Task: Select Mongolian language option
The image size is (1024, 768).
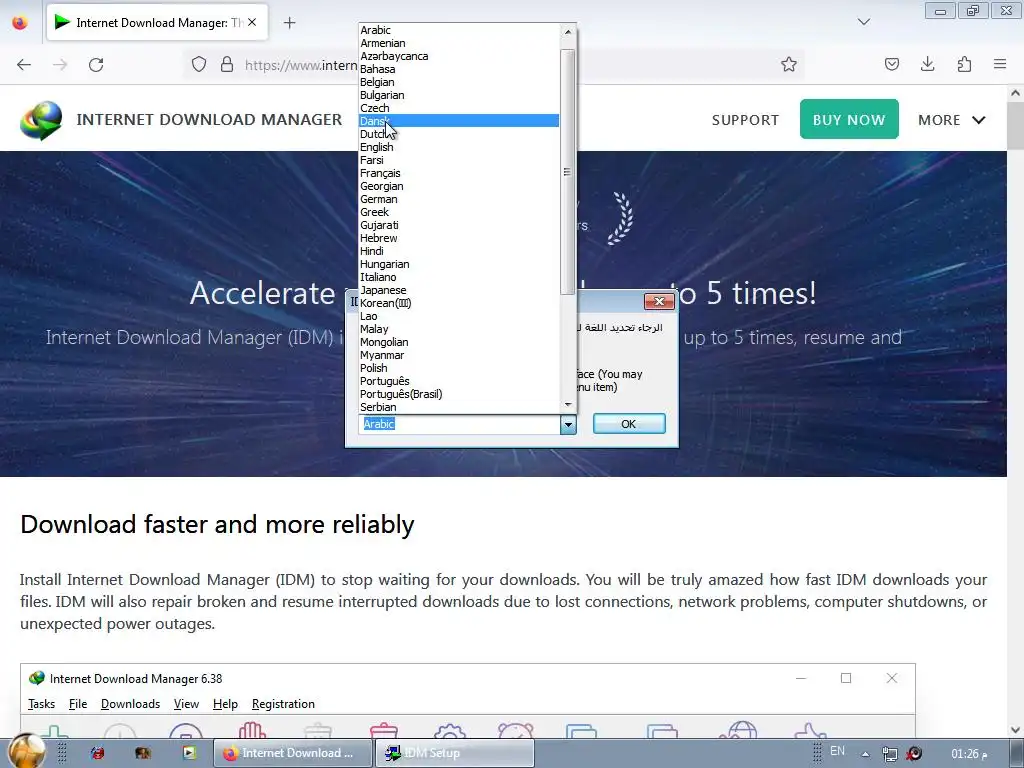Action: [459, 342]
